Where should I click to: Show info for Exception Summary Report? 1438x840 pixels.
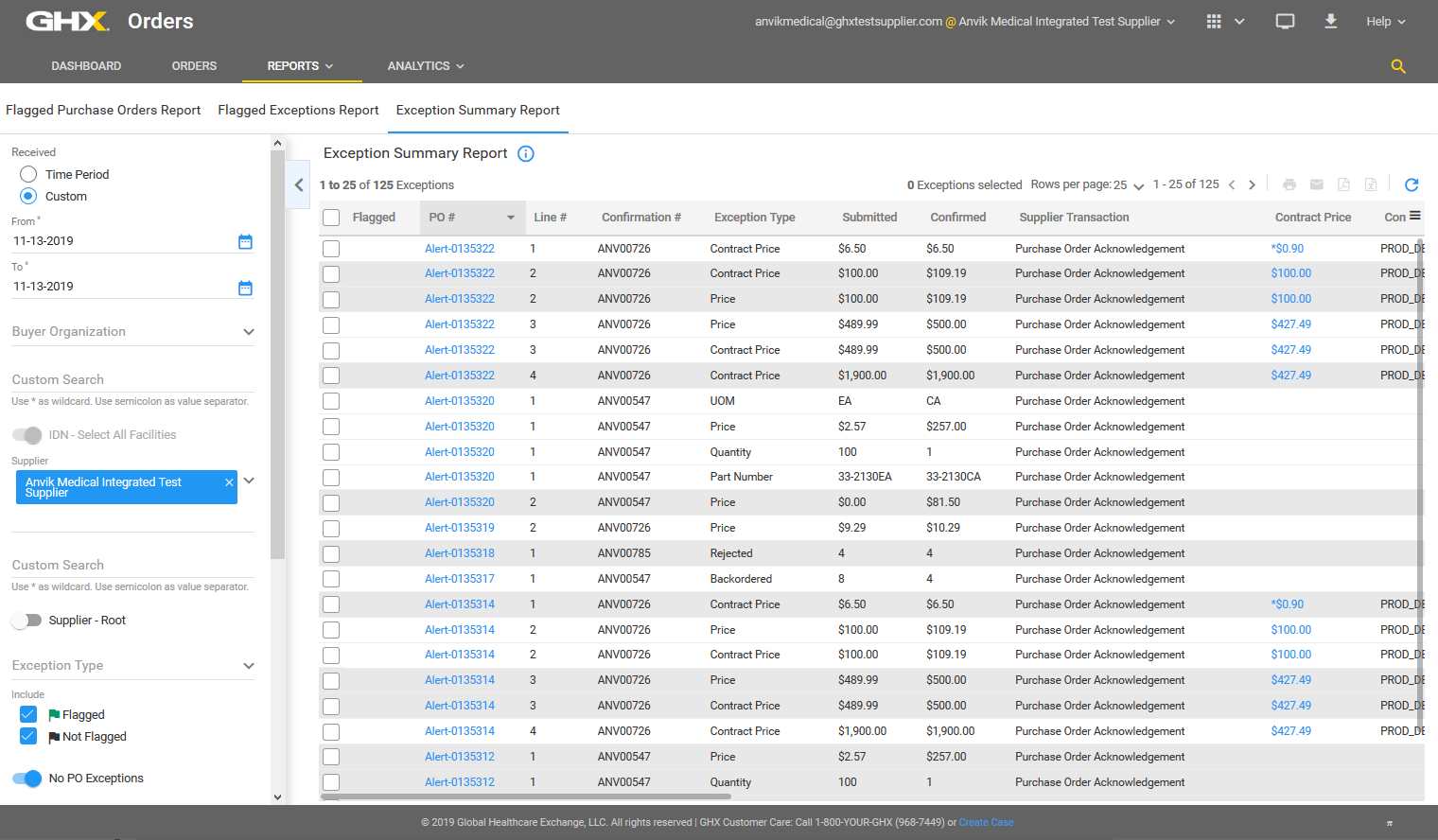click(x=526, y=153)
